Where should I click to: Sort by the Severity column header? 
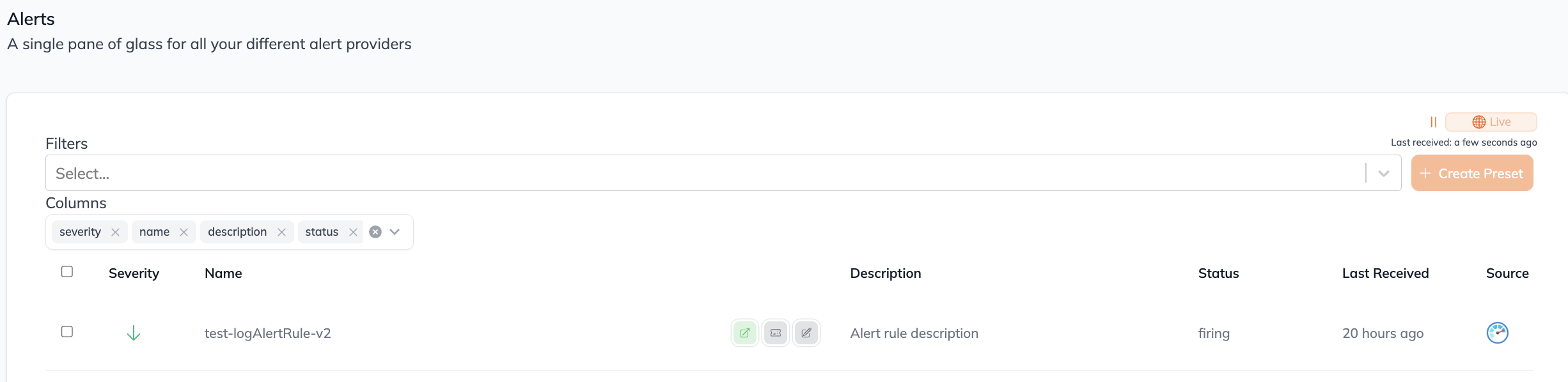[x=134, y=273]
